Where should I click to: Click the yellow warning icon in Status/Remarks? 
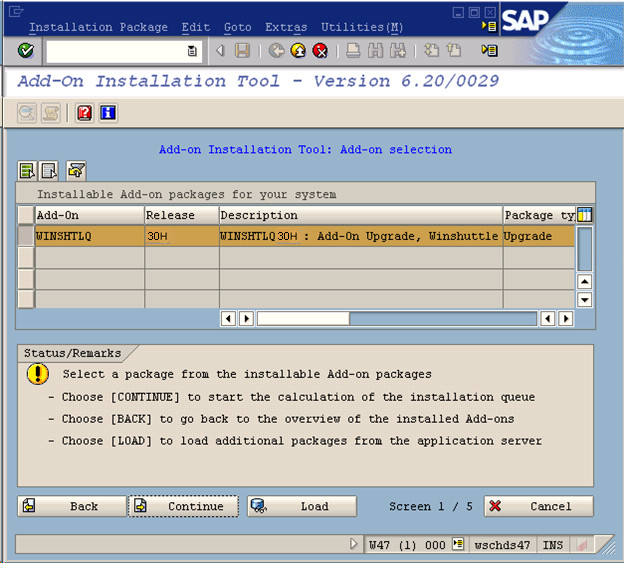pos(38,374)
